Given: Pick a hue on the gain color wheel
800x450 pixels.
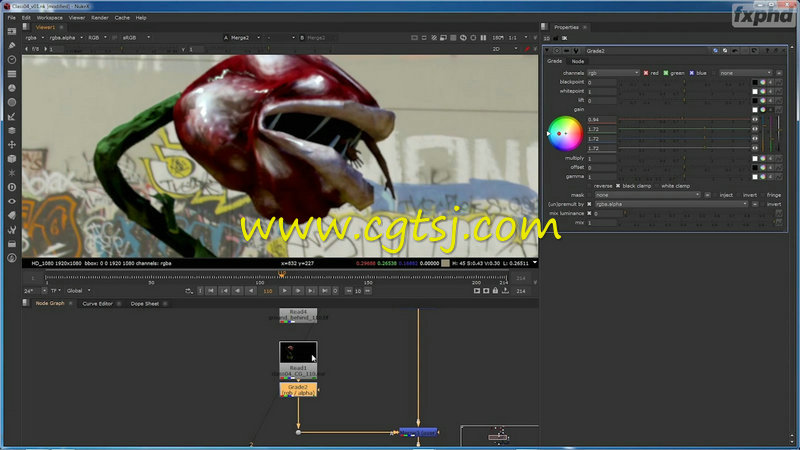Looking at the screenshot, I should pos(565,134).
